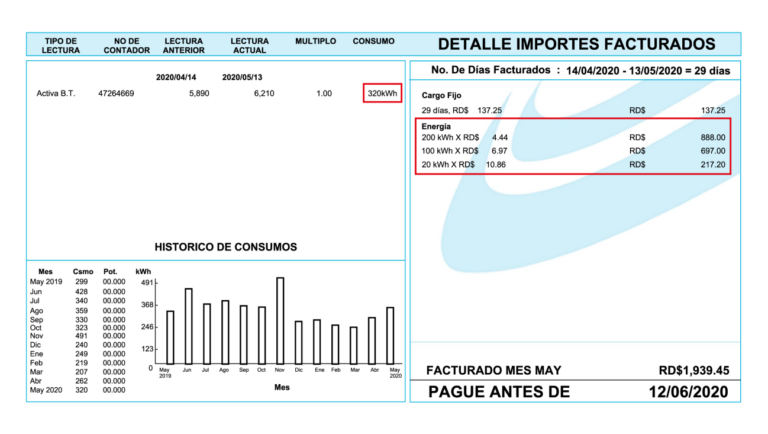Click the PAGUE ANTES DE label
This screenshot has height=434, width=768.
pos(498,391)
